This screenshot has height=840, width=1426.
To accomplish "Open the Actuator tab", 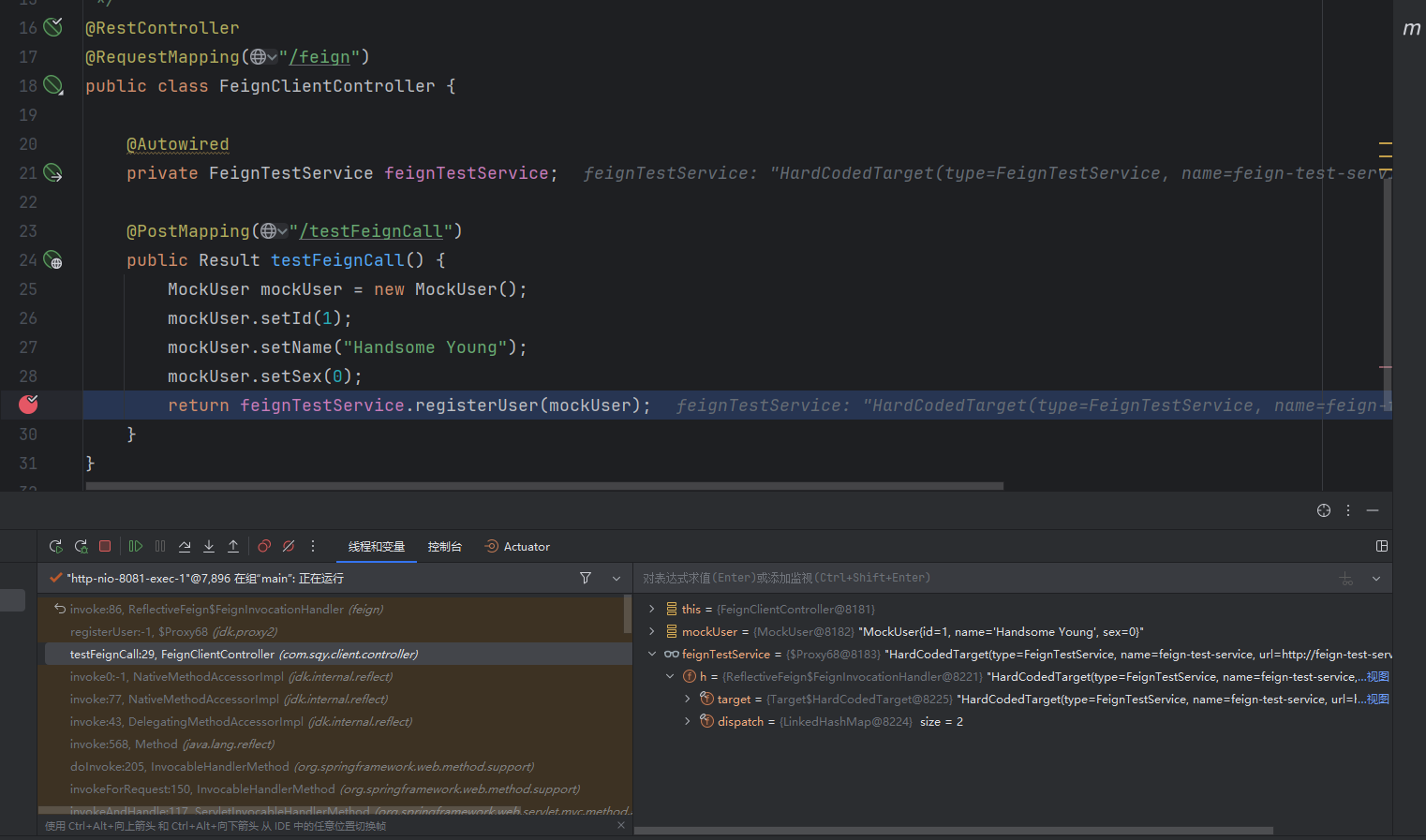I will [517, 547].
